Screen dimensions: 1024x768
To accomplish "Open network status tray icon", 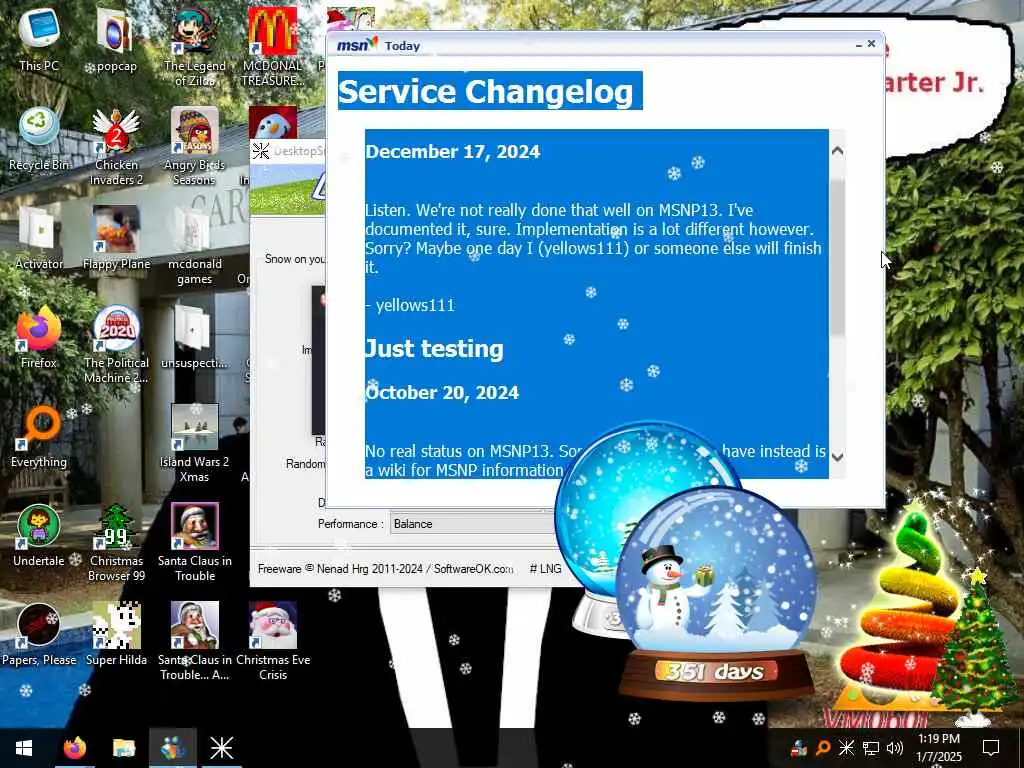I will pyautogui.click(x=871, y=748).
